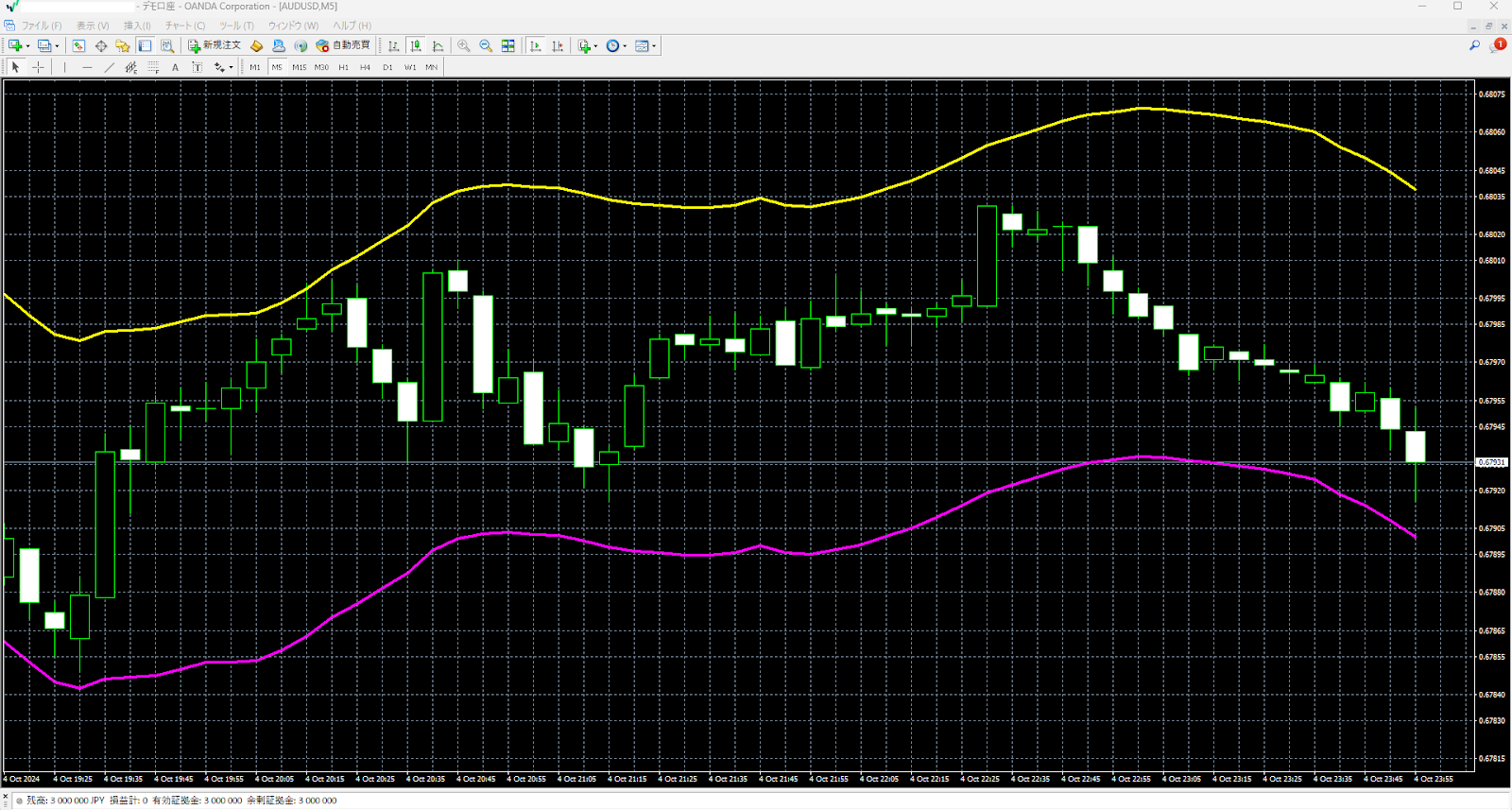Screen dimensions: 1512x810
Task: Toggle chart shift from right edge
Action: 558,45
